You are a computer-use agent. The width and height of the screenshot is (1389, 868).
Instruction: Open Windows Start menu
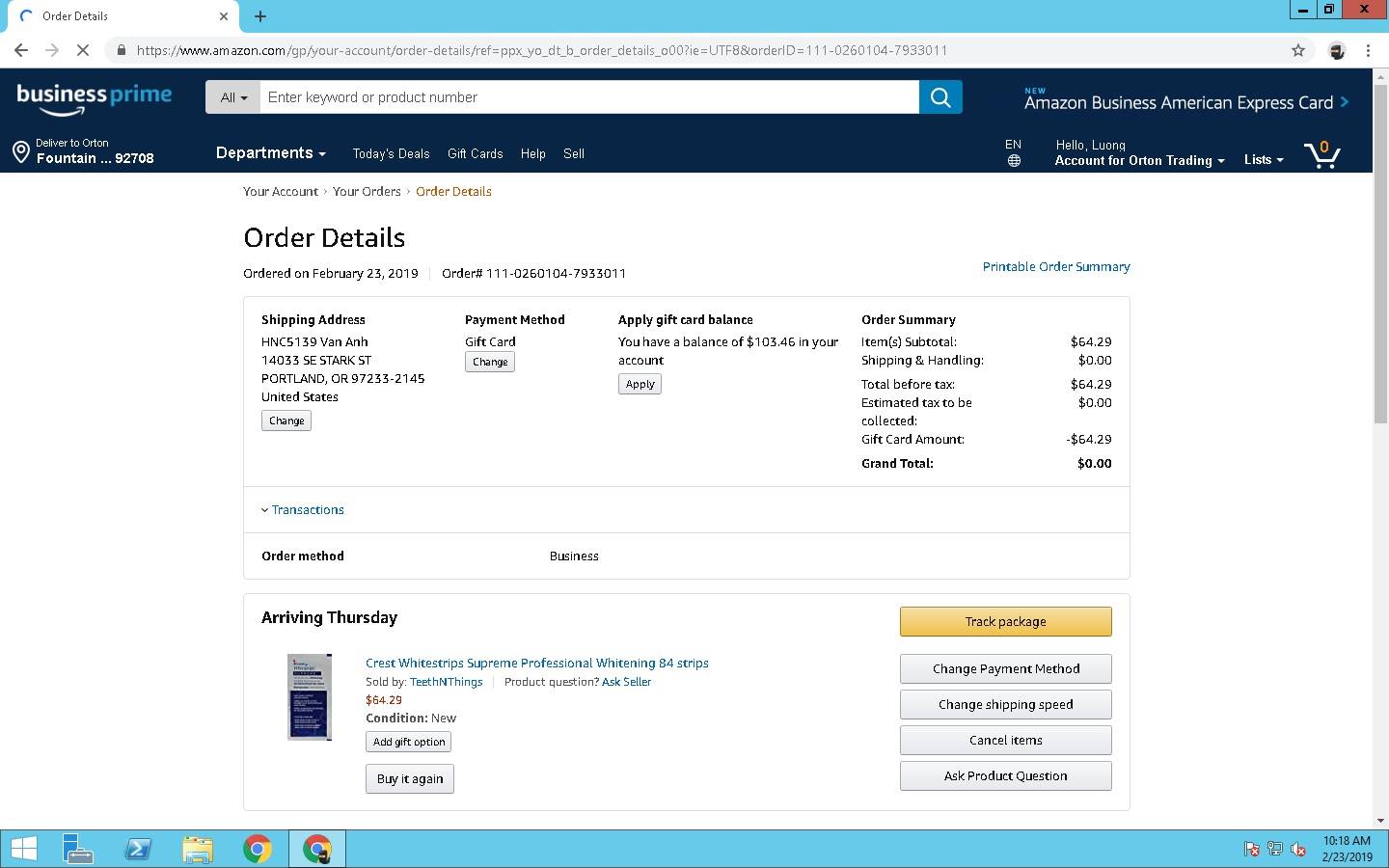click(x=23, y=849)
